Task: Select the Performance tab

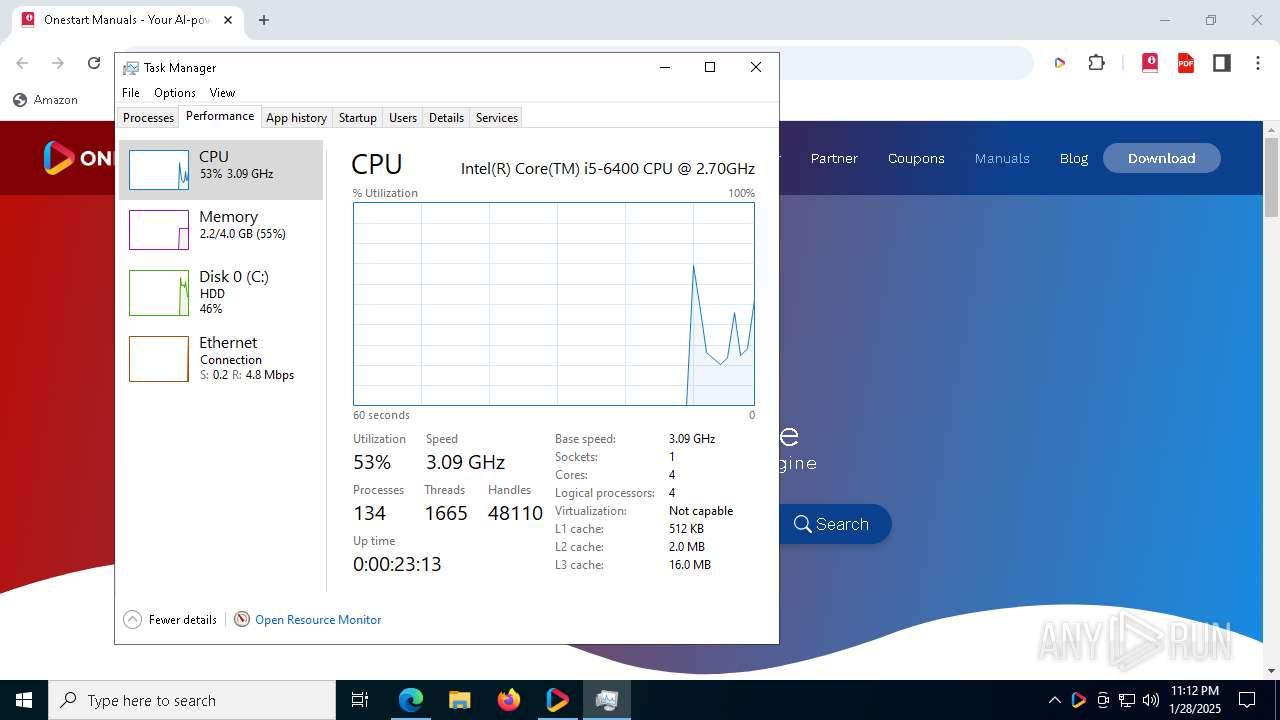Action: tap(220, 116)
